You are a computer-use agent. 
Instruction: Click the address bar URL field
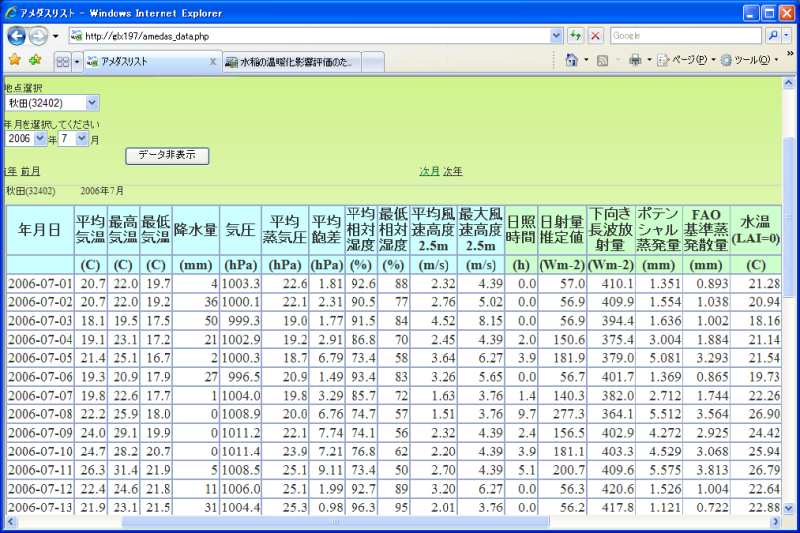(x=309, y=36)
